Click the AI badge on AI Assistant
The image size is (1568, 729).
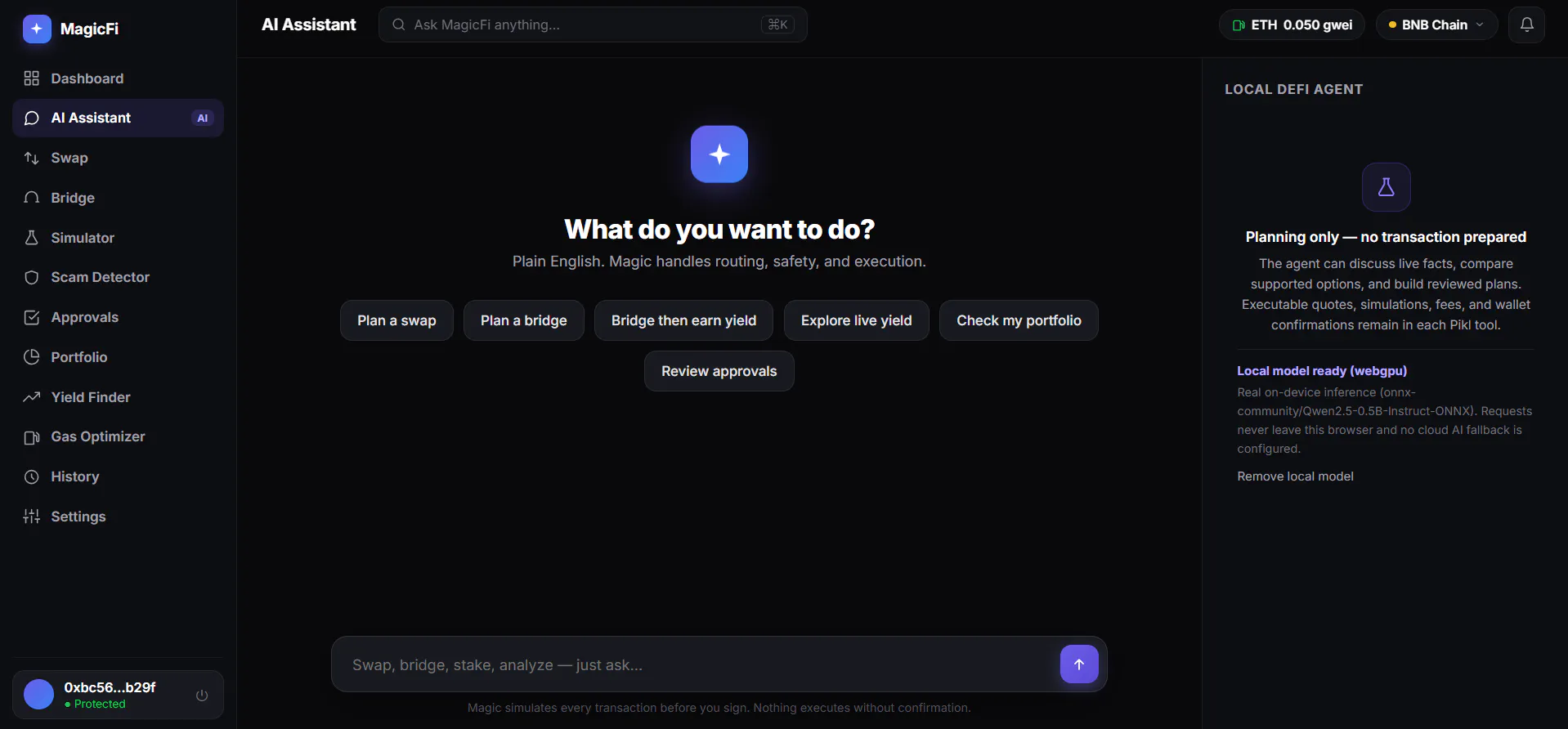pyautogui.click(x=203, y=119)
